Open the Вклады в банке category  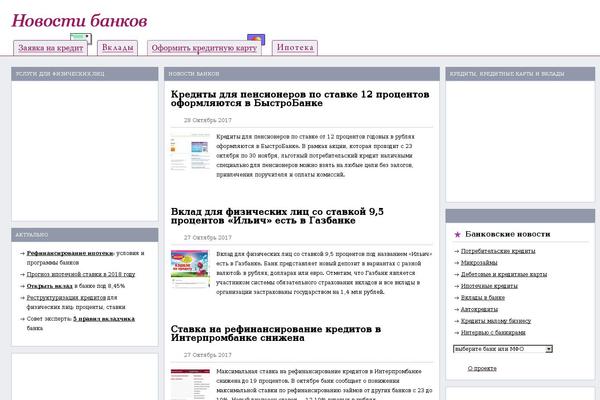[x=483, y=297]
